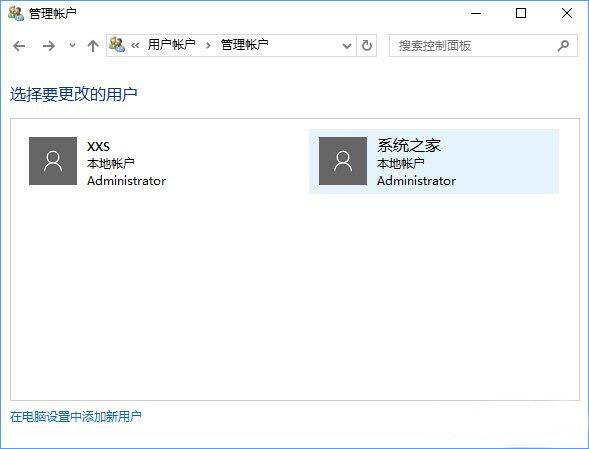
Task: Click the 选择要更改的用户 heading
Action: click(74, 94)
